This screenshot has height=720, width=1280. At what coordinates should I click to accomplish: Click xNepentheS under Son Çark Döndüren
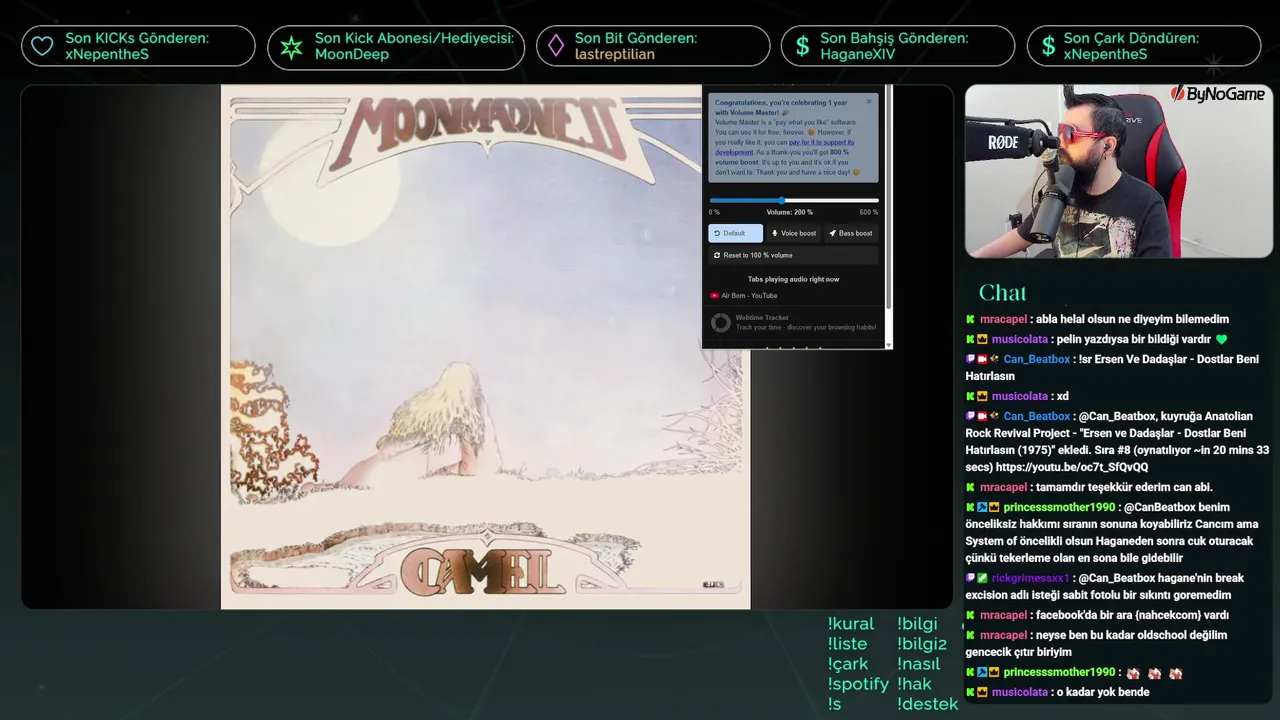1105,54
